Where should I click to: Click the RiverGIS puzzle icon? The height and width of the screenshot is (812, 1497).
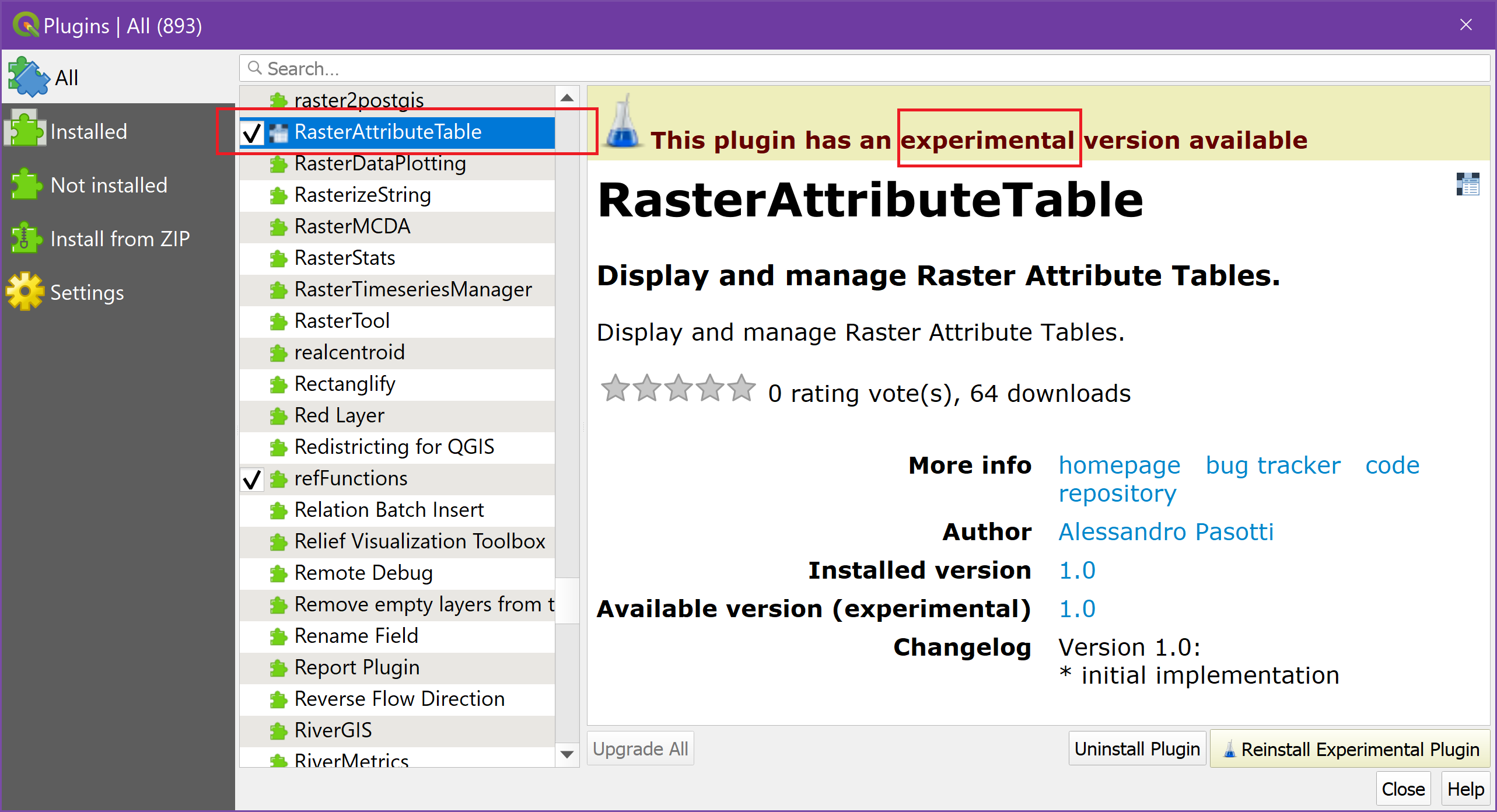point(279,731)
